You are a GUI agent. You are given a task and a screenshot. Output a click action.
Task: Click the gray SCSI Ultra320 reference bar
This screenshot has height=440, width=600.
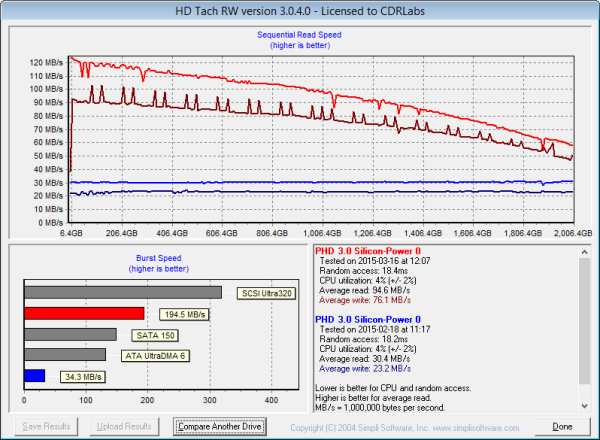click(x=123, y=293)
